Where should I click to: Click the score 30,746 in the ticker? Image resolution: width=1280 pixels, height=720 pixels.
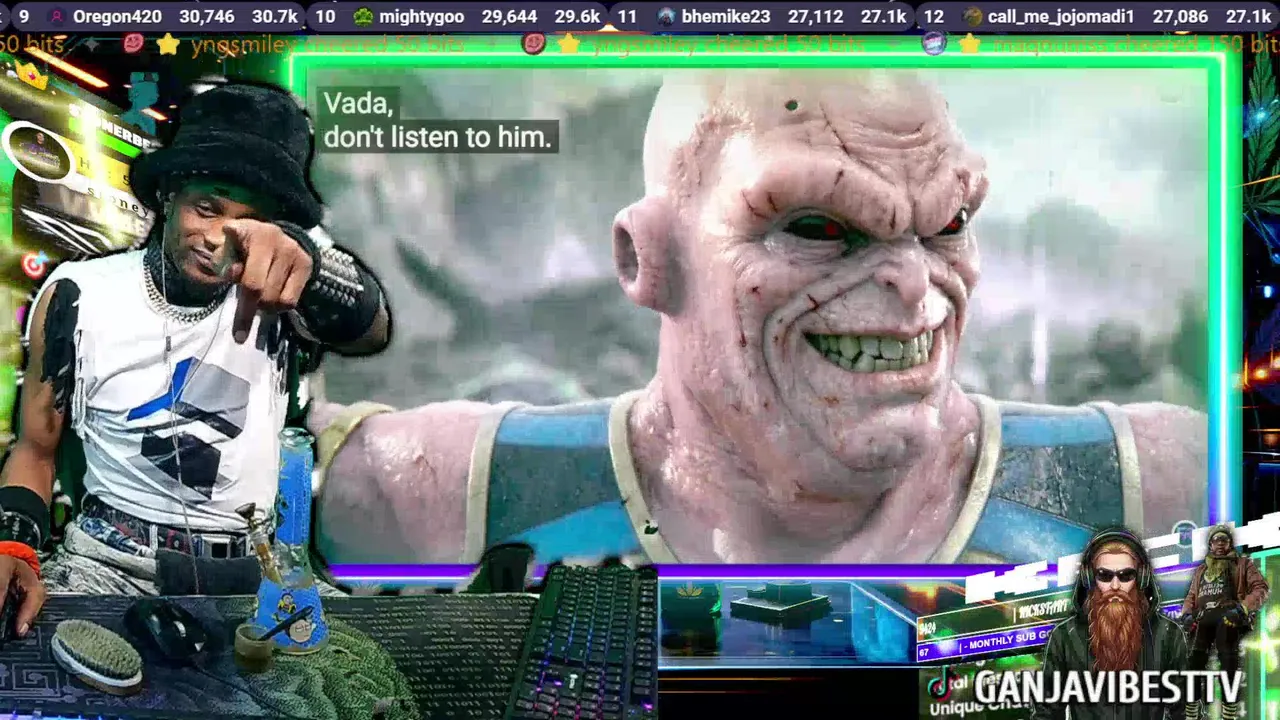pos(207,17)
